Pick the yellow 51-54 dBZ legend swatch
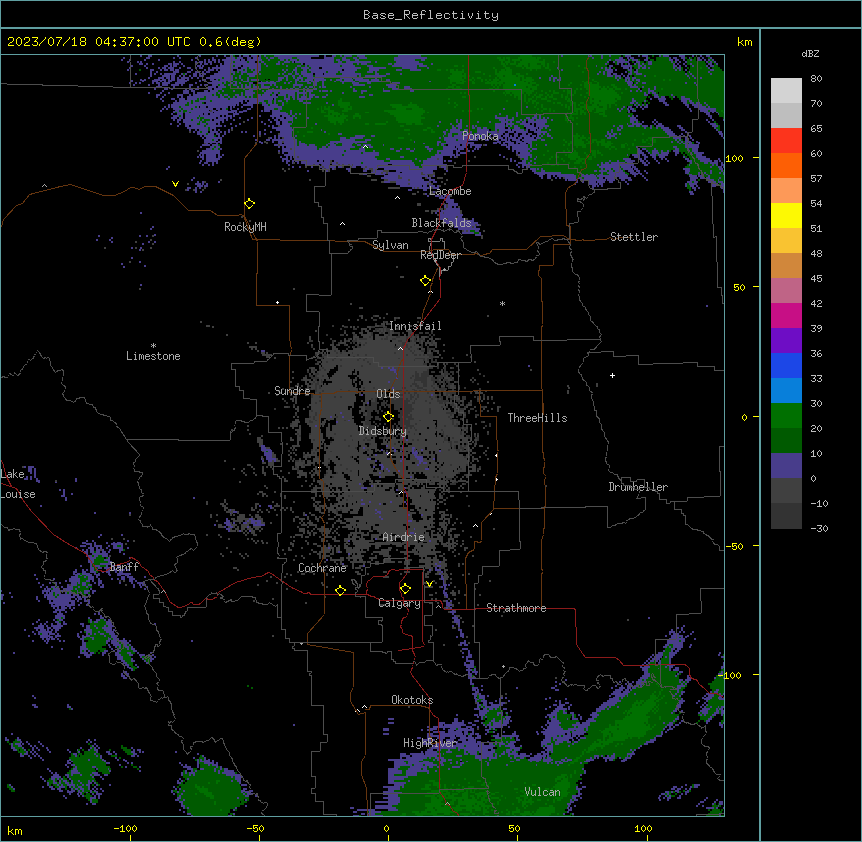 [786, 215]
